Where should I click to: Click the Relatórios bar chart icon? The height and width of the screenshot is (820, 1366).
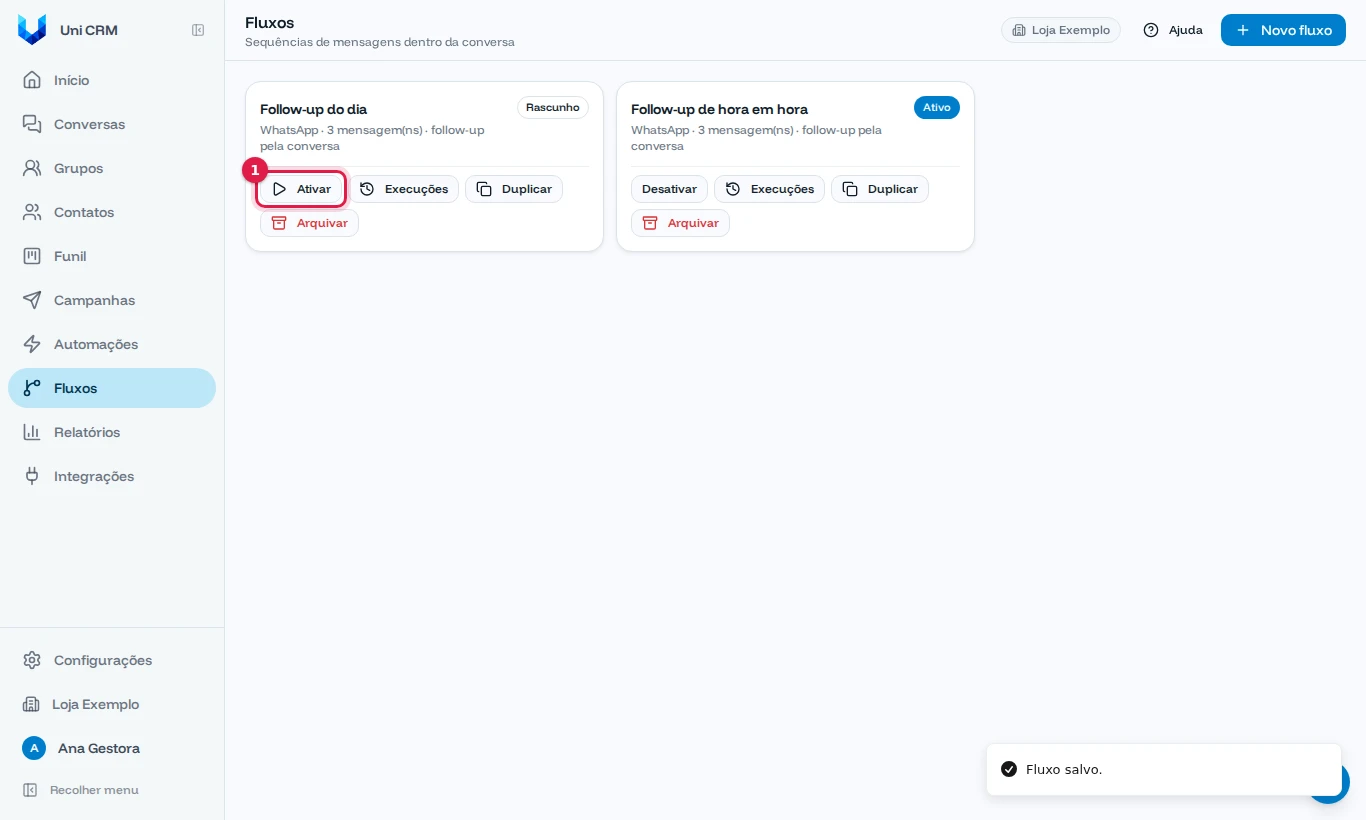(x=32, y=432)
